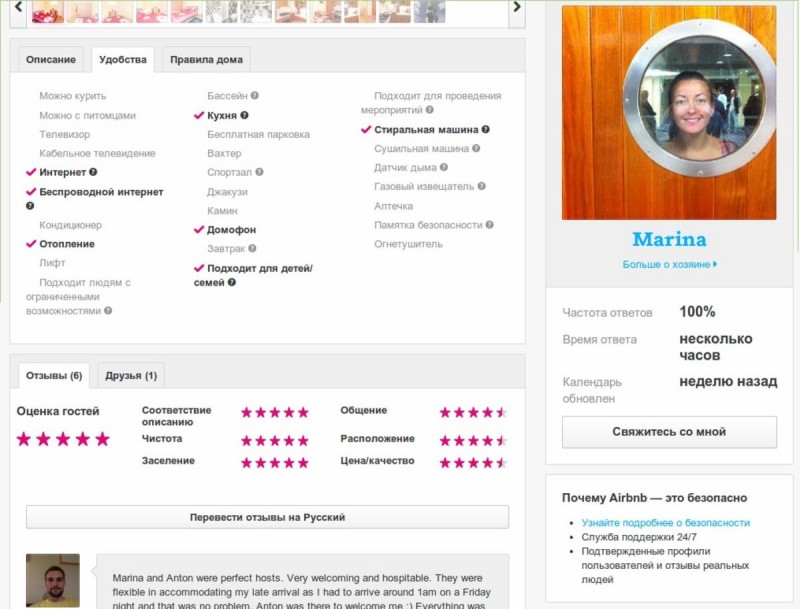
Task: Open Узнайте подробнее о безопасности link
Action: click(x=665, y=523)
